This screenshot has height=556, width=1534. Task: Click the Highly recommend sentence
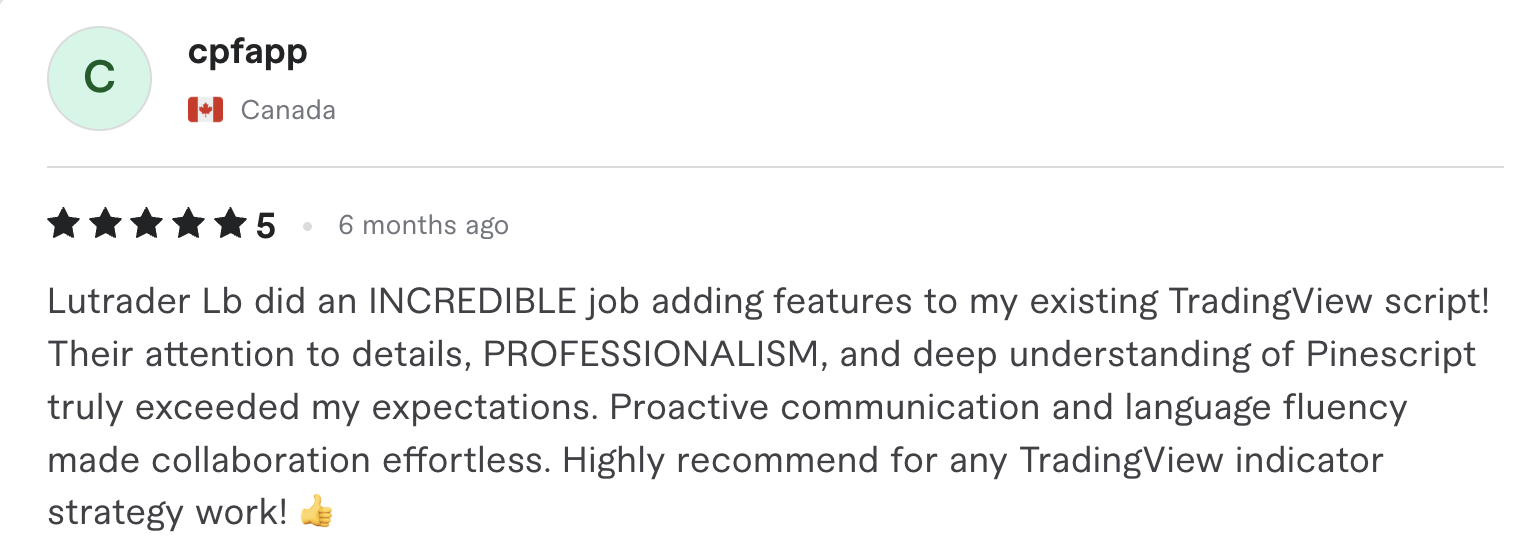[973, 460]
